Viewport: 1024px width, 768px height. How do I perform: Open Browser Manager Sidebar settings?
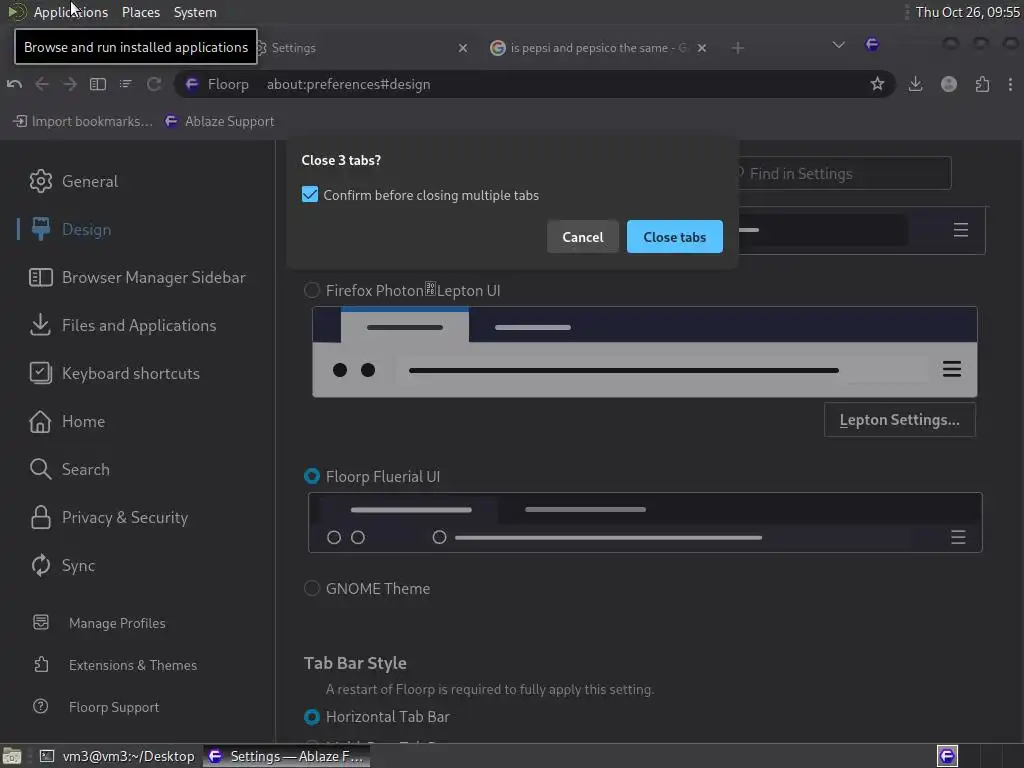point(137,278)
